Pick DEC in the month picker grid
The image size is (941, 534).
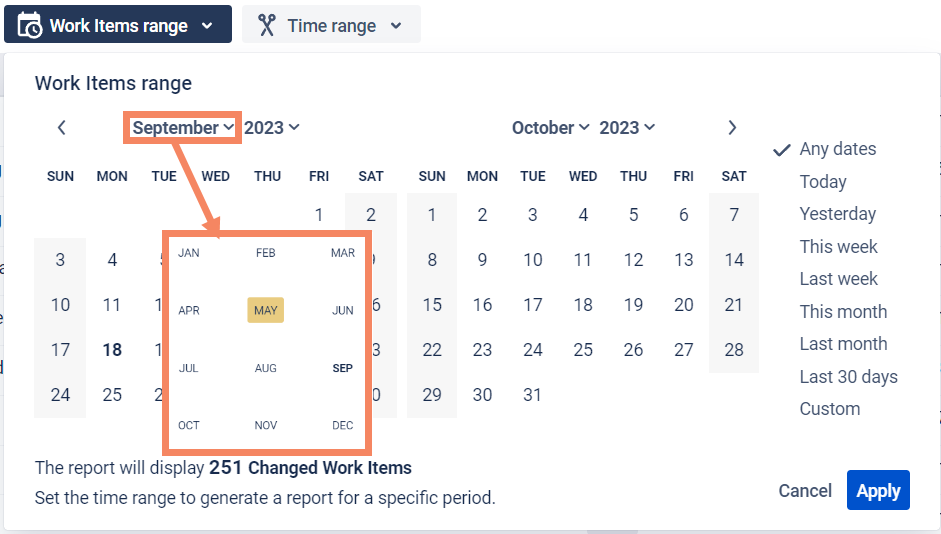pos(343,426)
